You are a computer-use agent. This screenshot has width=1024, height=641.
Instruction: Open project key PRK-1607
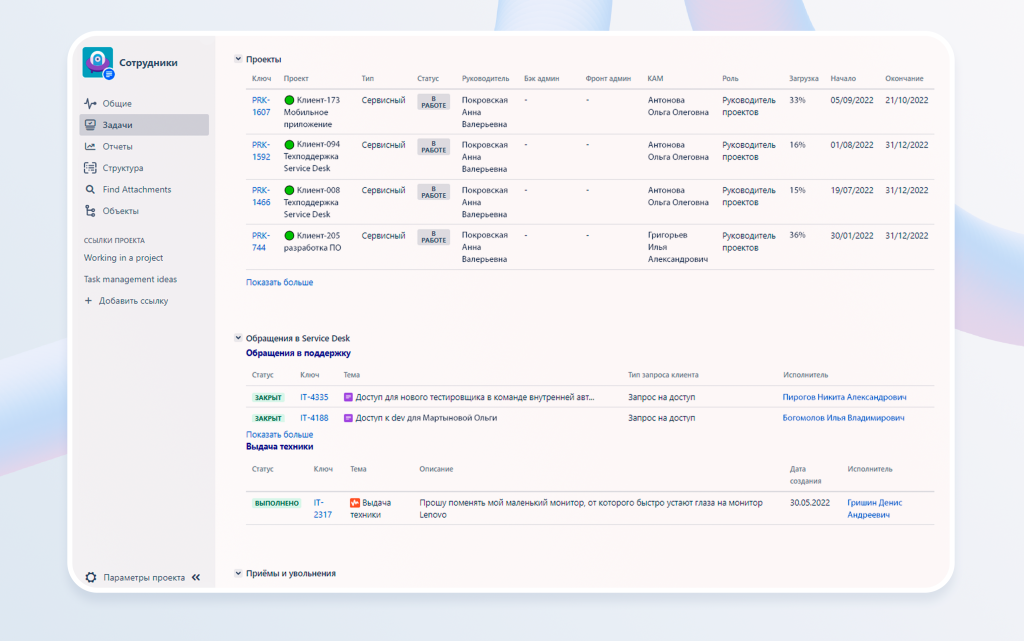pos(261,106)
